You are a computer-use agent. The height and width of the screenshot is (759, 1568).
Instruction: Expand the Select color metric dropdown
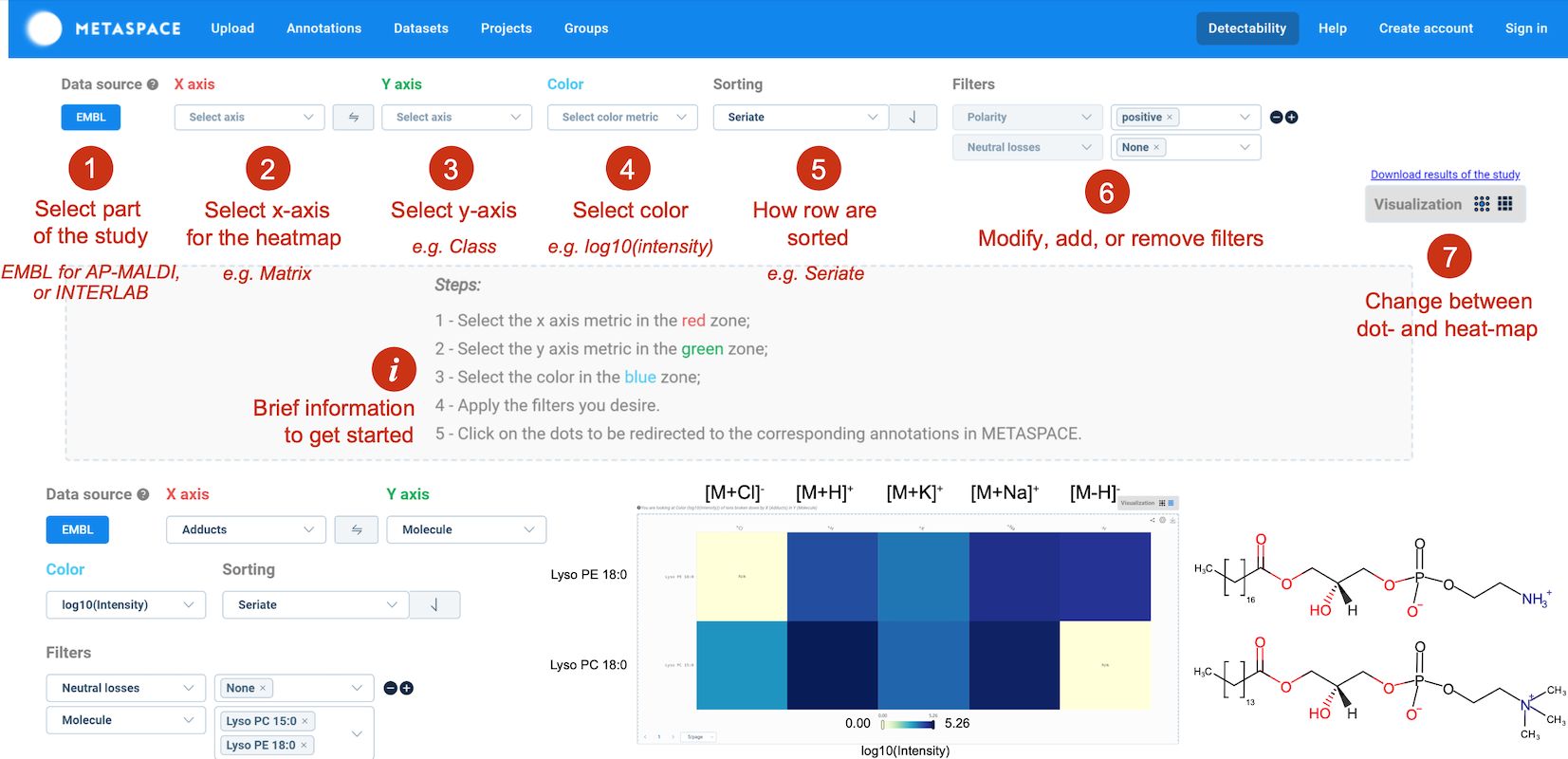(x=622, y=117)
